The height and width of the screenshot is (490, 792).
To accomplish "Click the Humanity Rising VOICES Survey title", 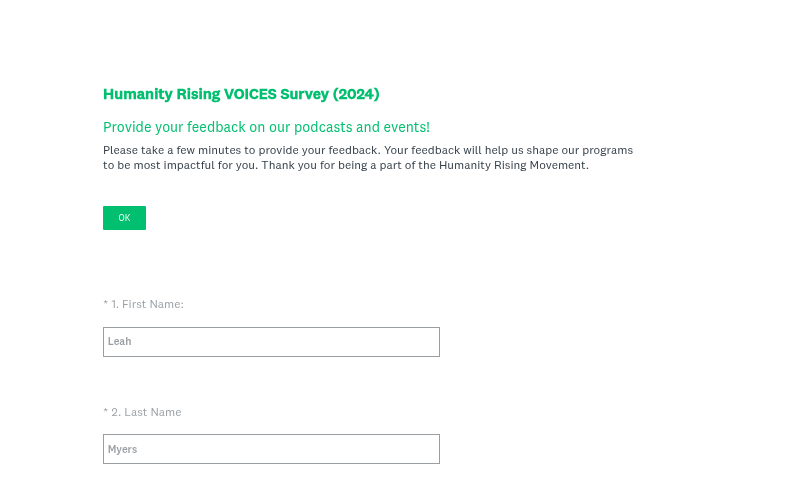I will [241, 94].
